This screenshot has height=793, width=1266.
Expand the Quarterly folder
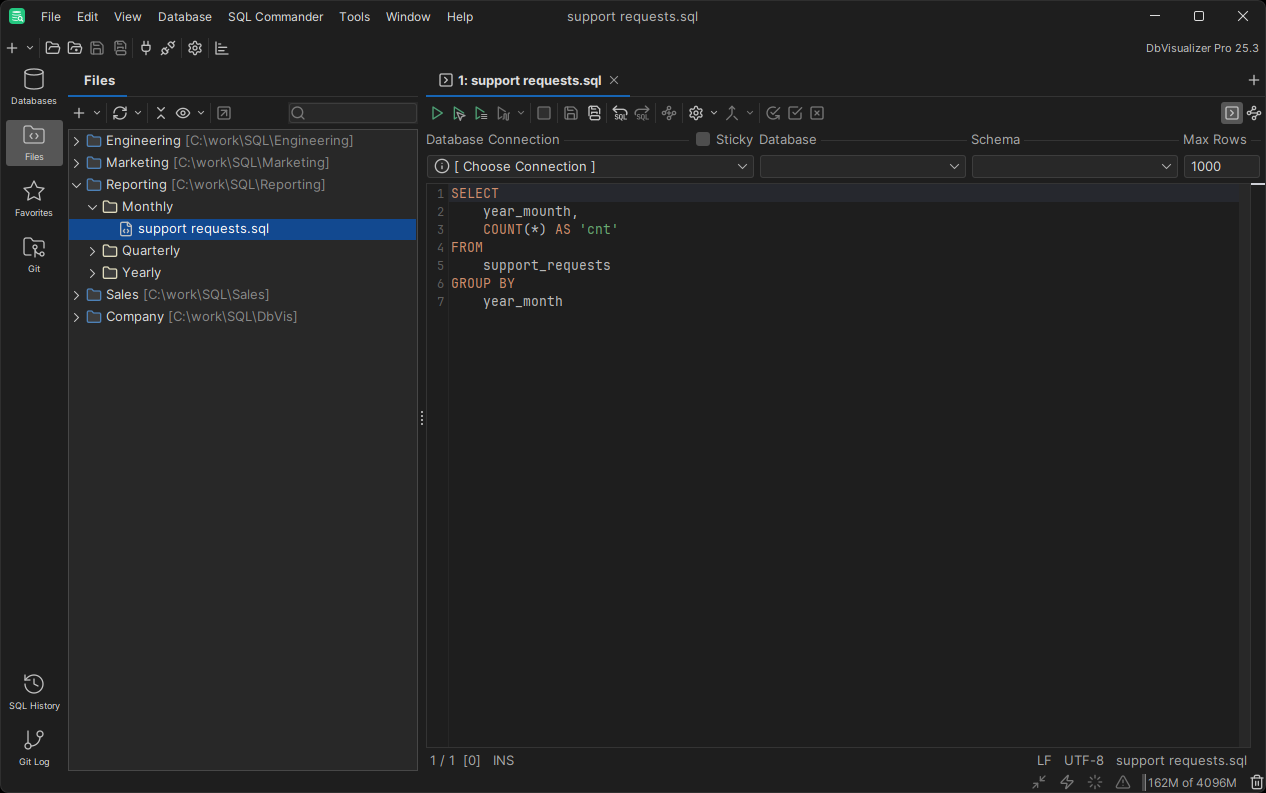[92, 250]
